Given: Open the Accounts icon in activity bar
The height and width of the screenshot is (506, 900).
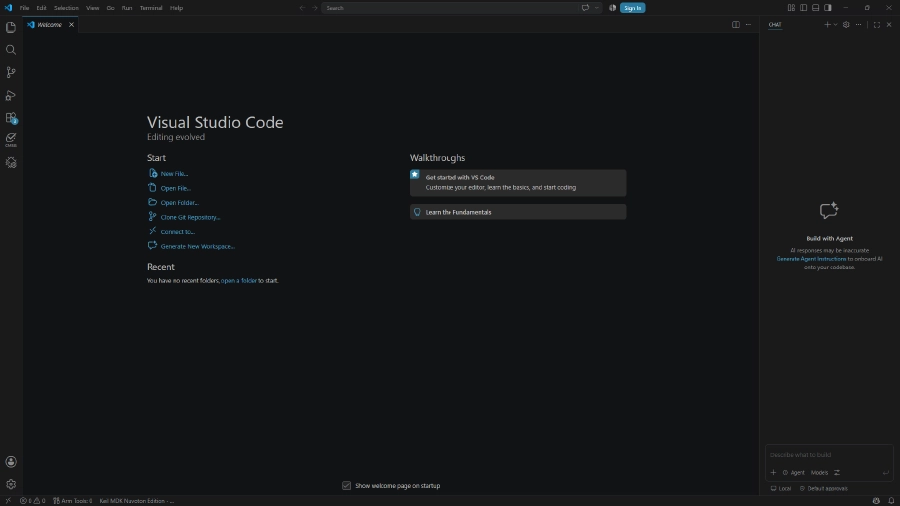Looking at the screenshot, I should tap(11, 462).
